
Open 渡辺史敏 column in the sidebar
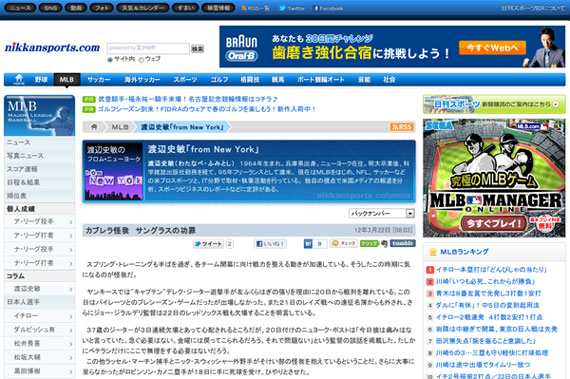pos(40,289)
